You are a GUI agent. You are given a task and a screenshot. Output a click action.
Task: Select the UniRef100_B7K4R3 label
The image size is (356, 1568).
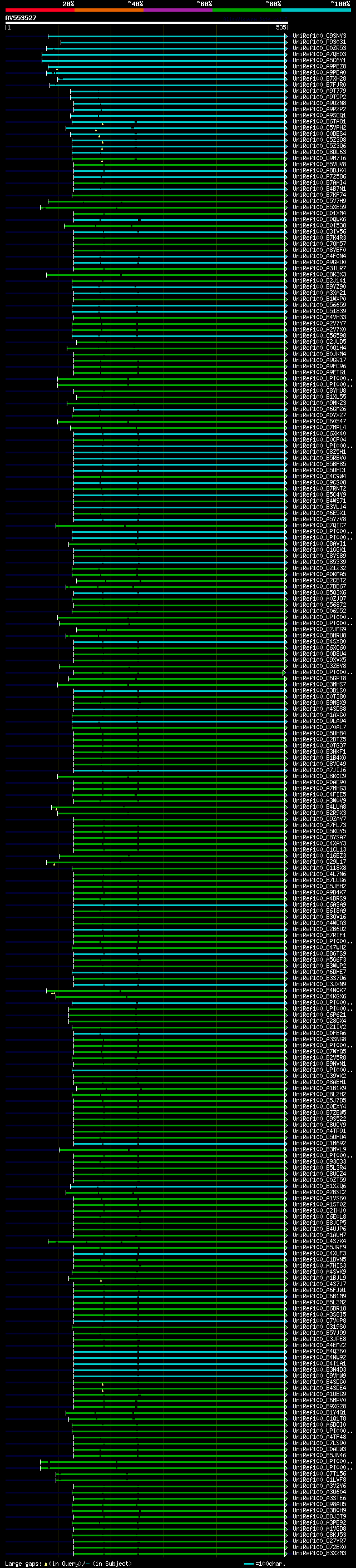pyautogui.click(x=319, y=238)
